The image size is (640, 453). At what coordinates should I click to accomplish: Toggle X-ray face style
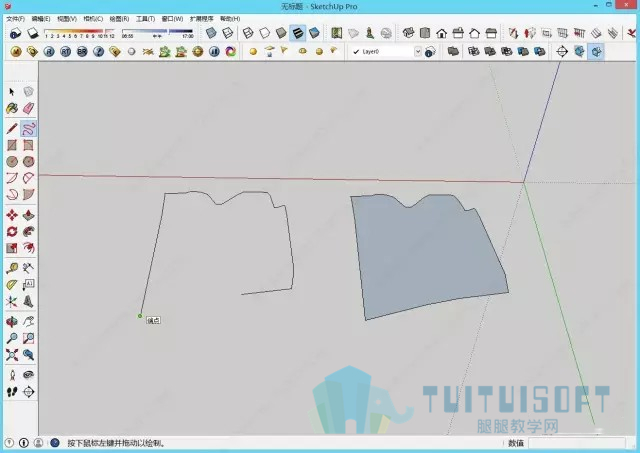coord(211,33)
